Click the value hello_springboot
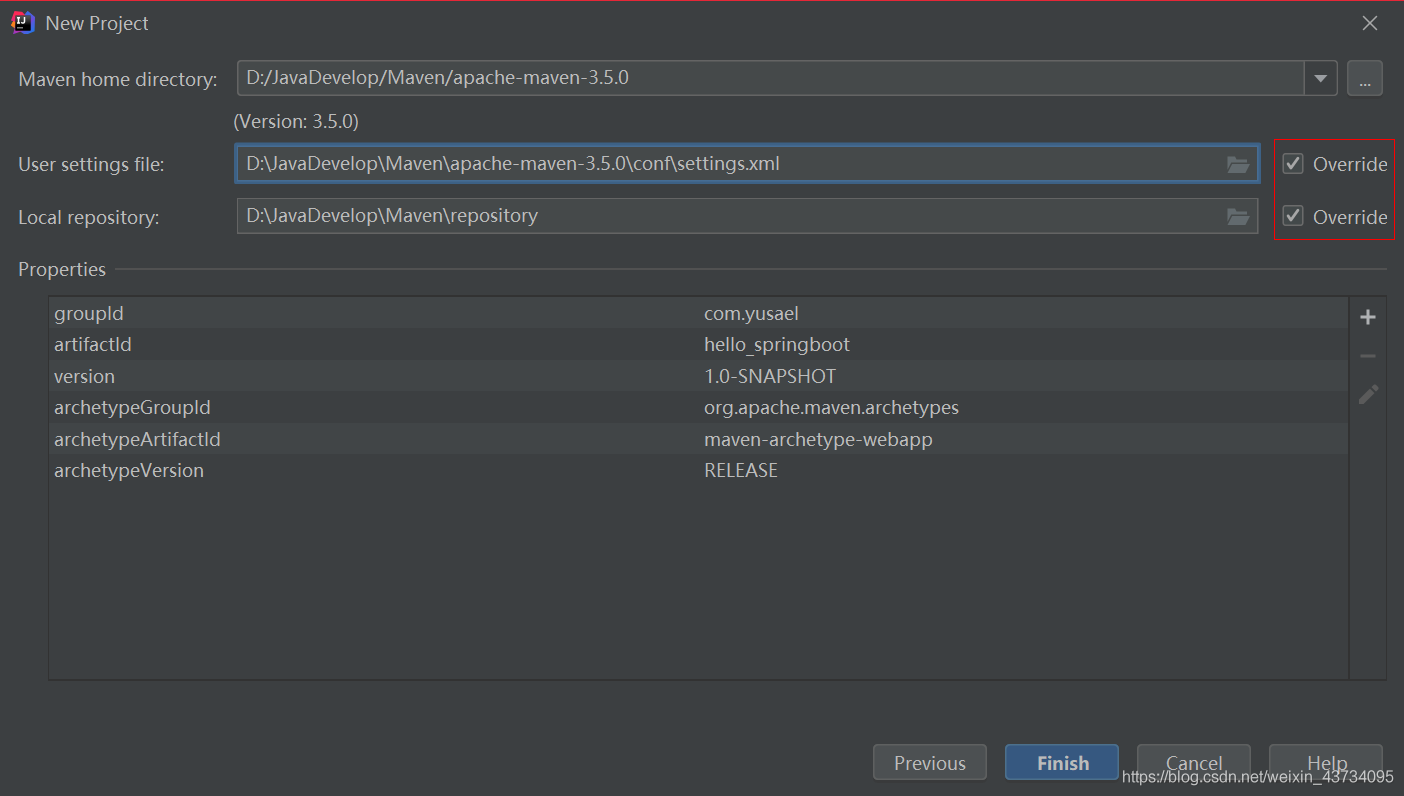Viewport: 1404px width, 796px height. point(777,345)
